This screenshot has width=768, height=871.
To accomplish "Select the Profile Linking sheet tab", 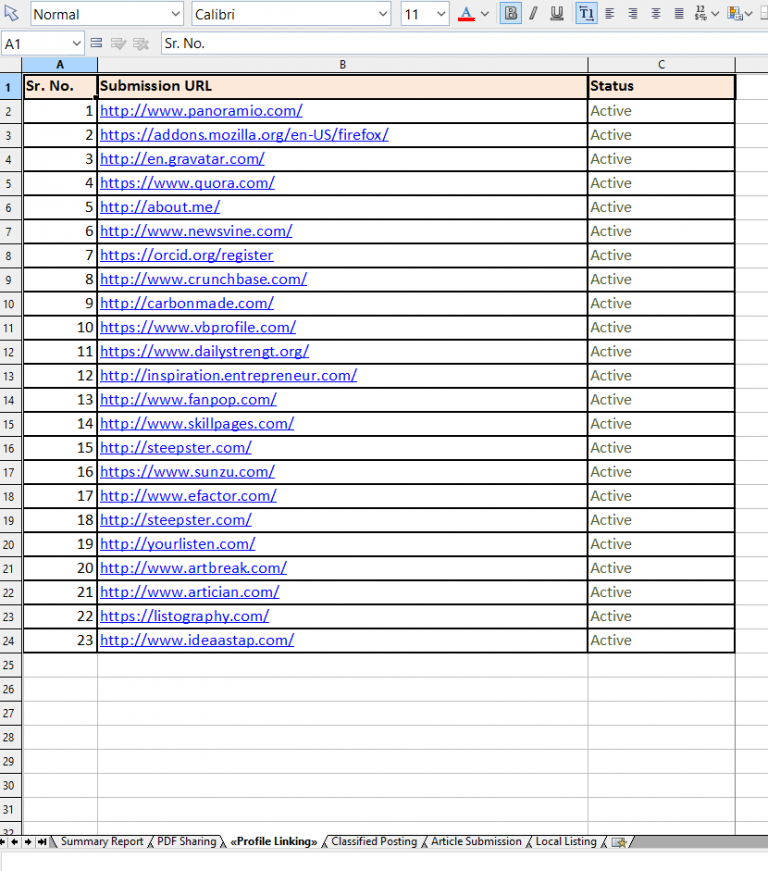I will pos(274,842).
